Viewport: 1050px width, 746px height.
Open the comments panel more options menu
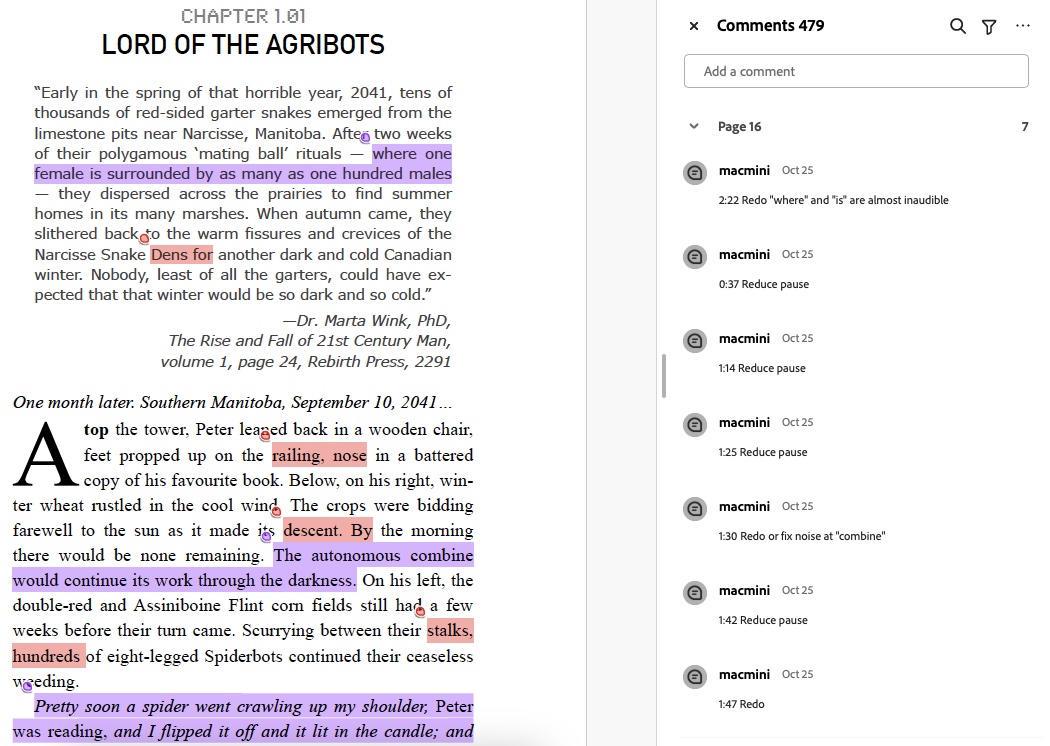click(1022, 26)
